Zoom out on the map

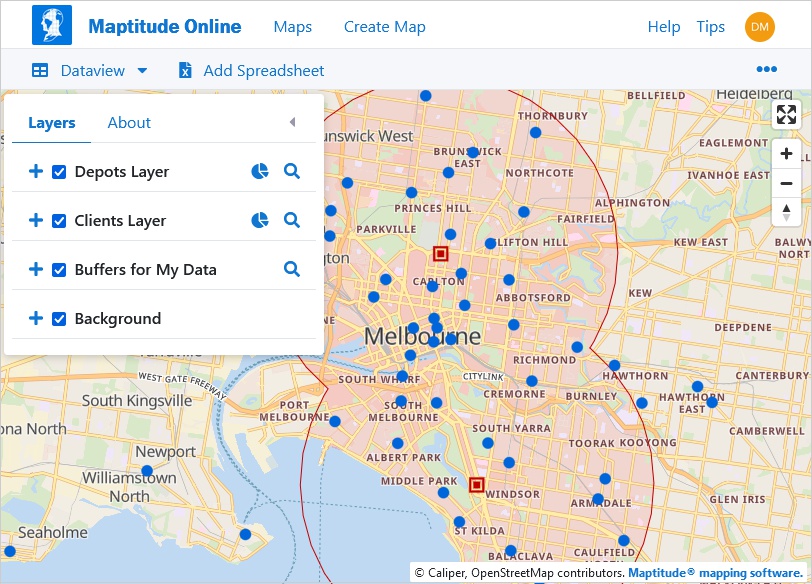pyautogui.click(x=787, y=183)
